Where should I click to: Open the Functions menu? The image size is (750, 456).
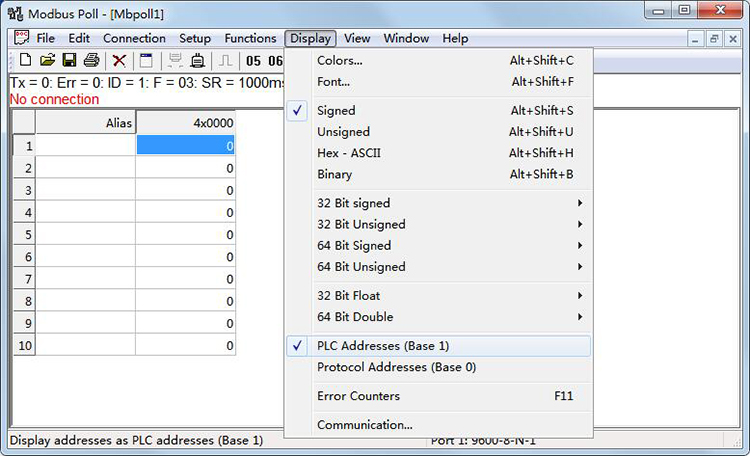250,38
